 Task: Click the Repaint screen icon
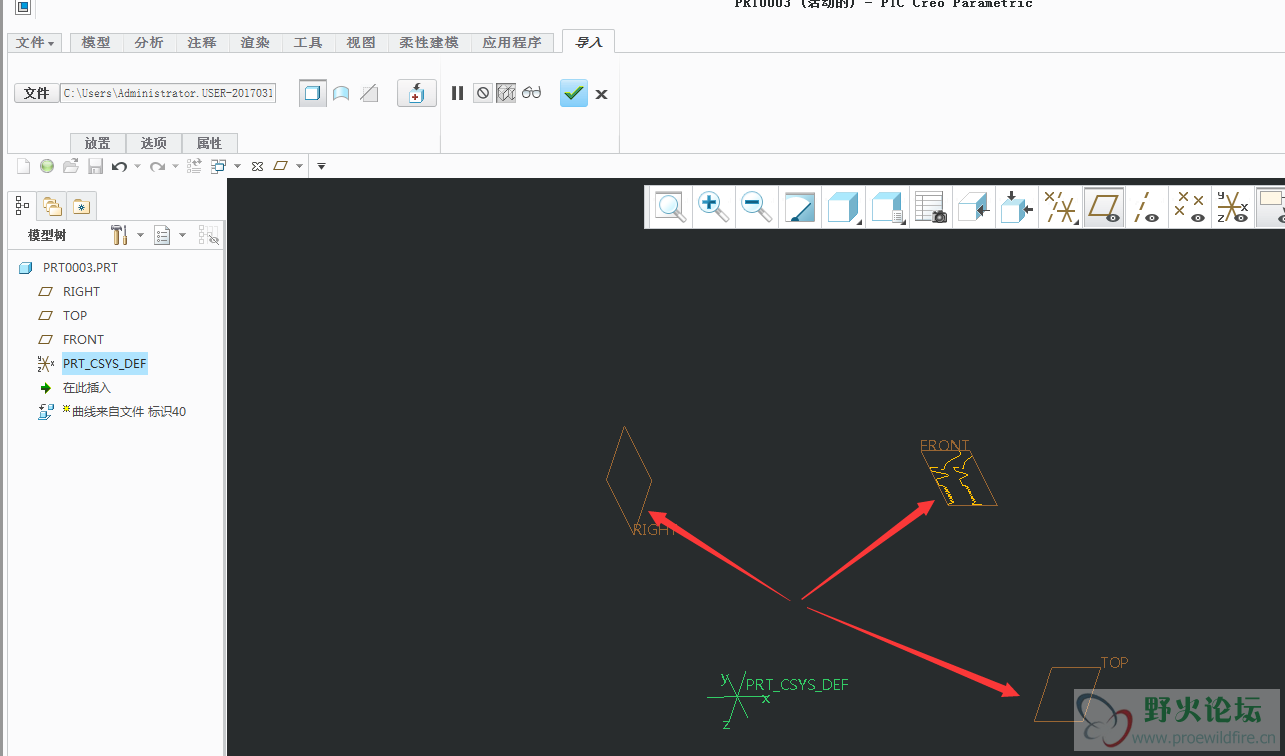click(800, 207)
